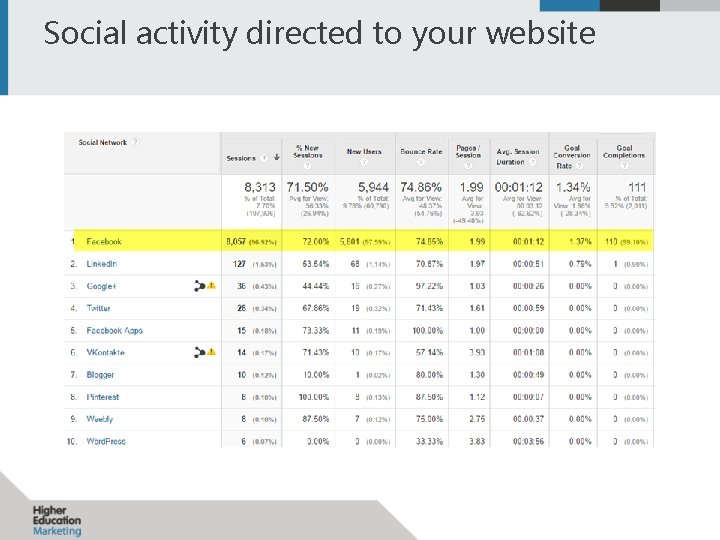Viewport: 720px width, 540px height.
Task: Click the Goal Conversion Rate column header
Action: pos(572,156)
